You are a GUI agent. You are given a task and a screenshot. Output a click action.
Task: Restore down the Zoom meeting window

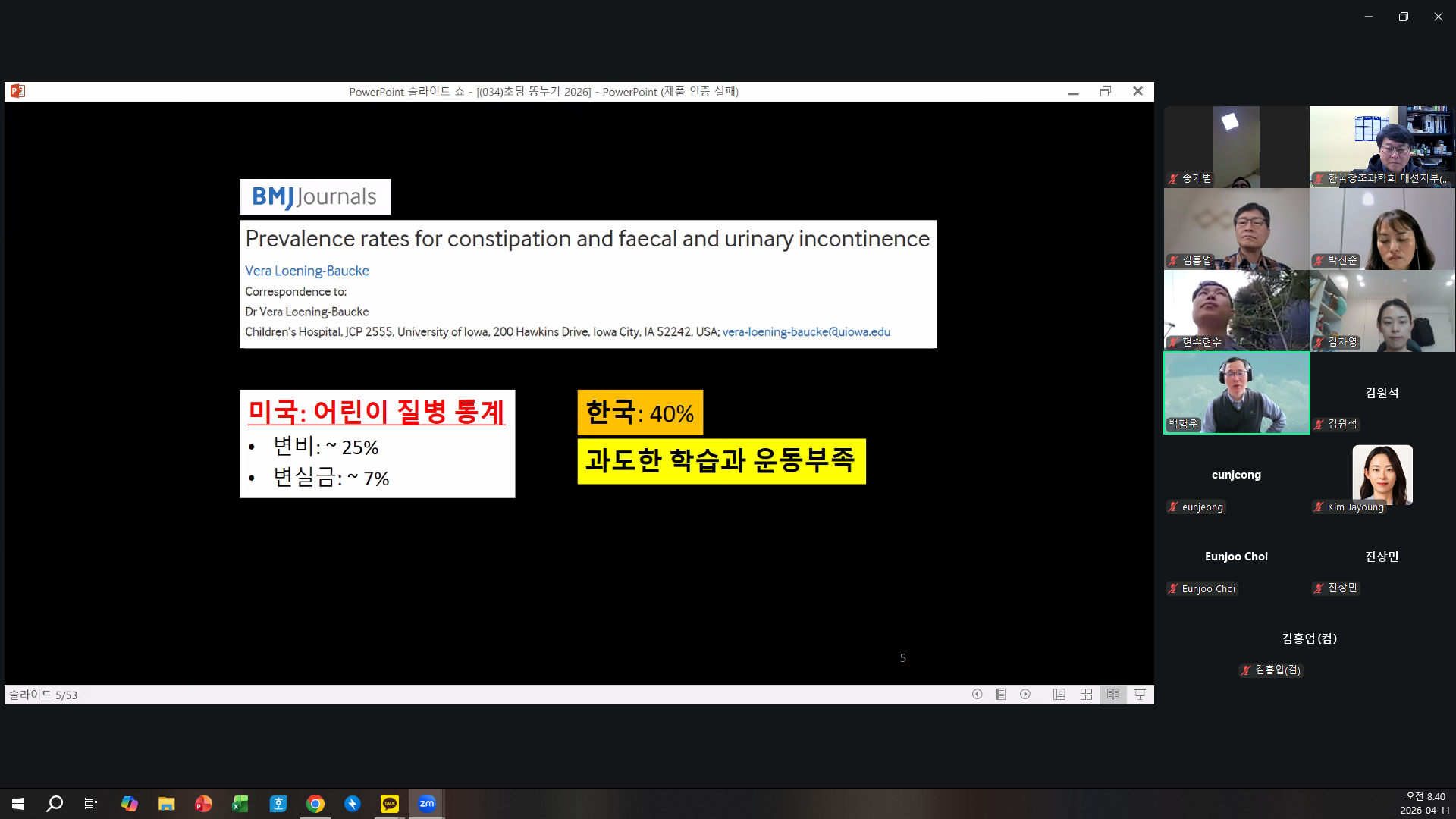click(x=1404, y=17)
